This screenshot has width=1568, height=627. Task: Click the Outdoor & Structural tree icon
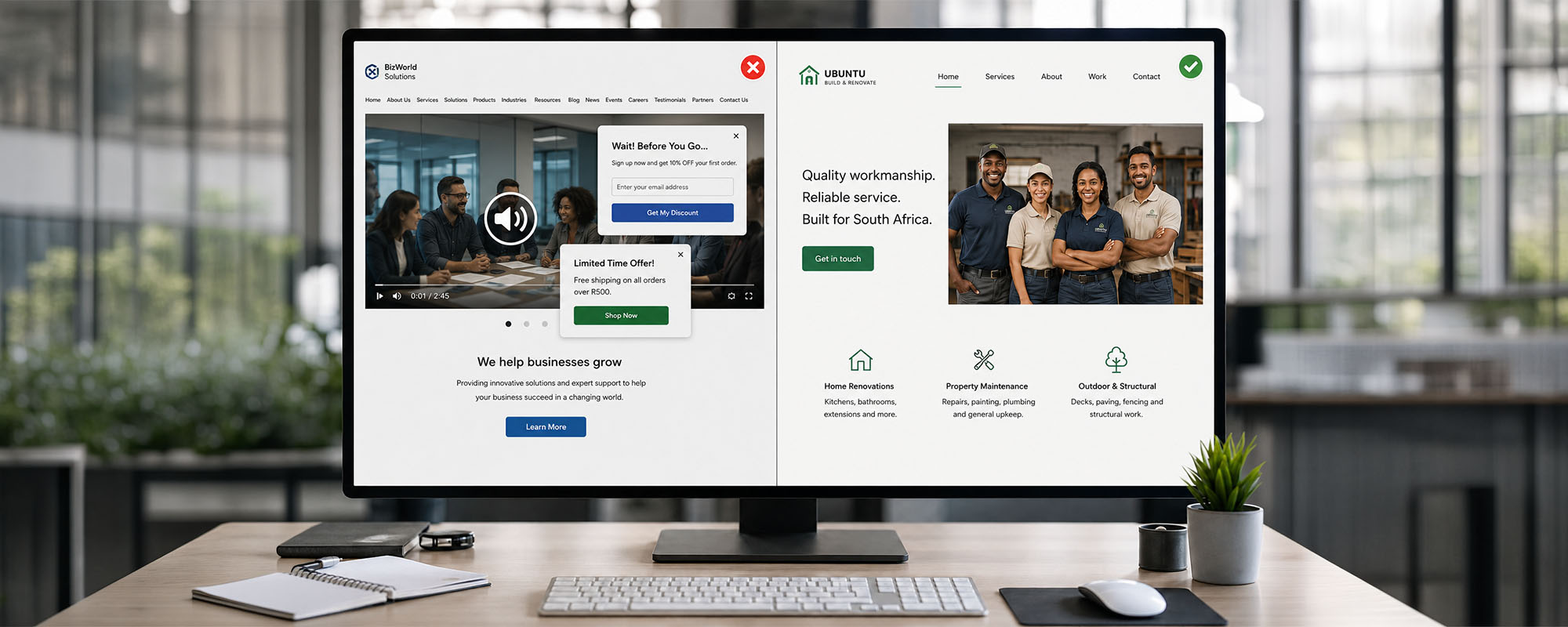click(x=1116, y=360)
